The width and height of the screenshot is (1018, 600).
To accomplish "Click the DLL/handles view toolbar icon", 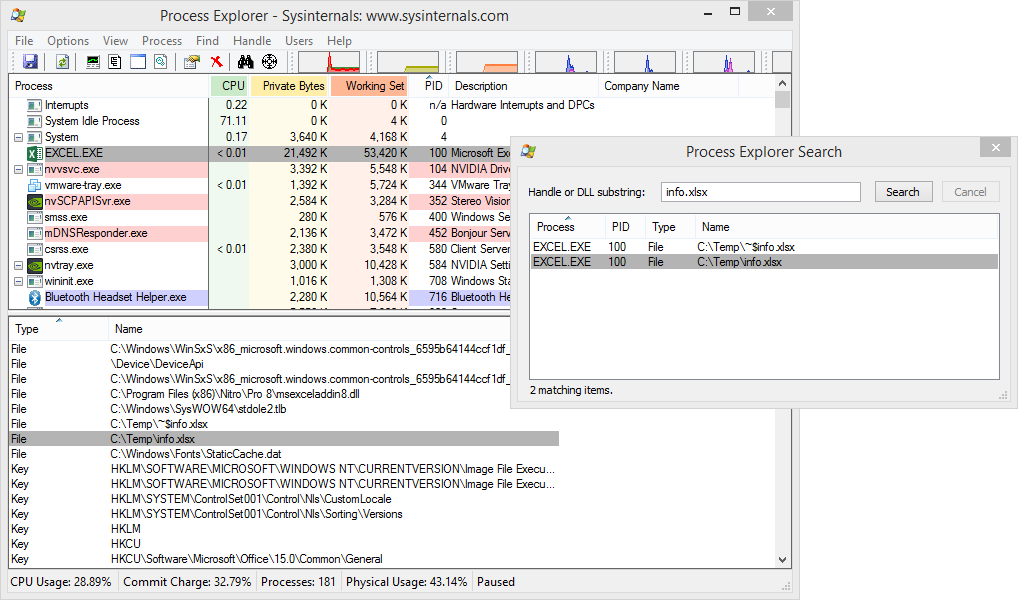I will tap(160, 62).
